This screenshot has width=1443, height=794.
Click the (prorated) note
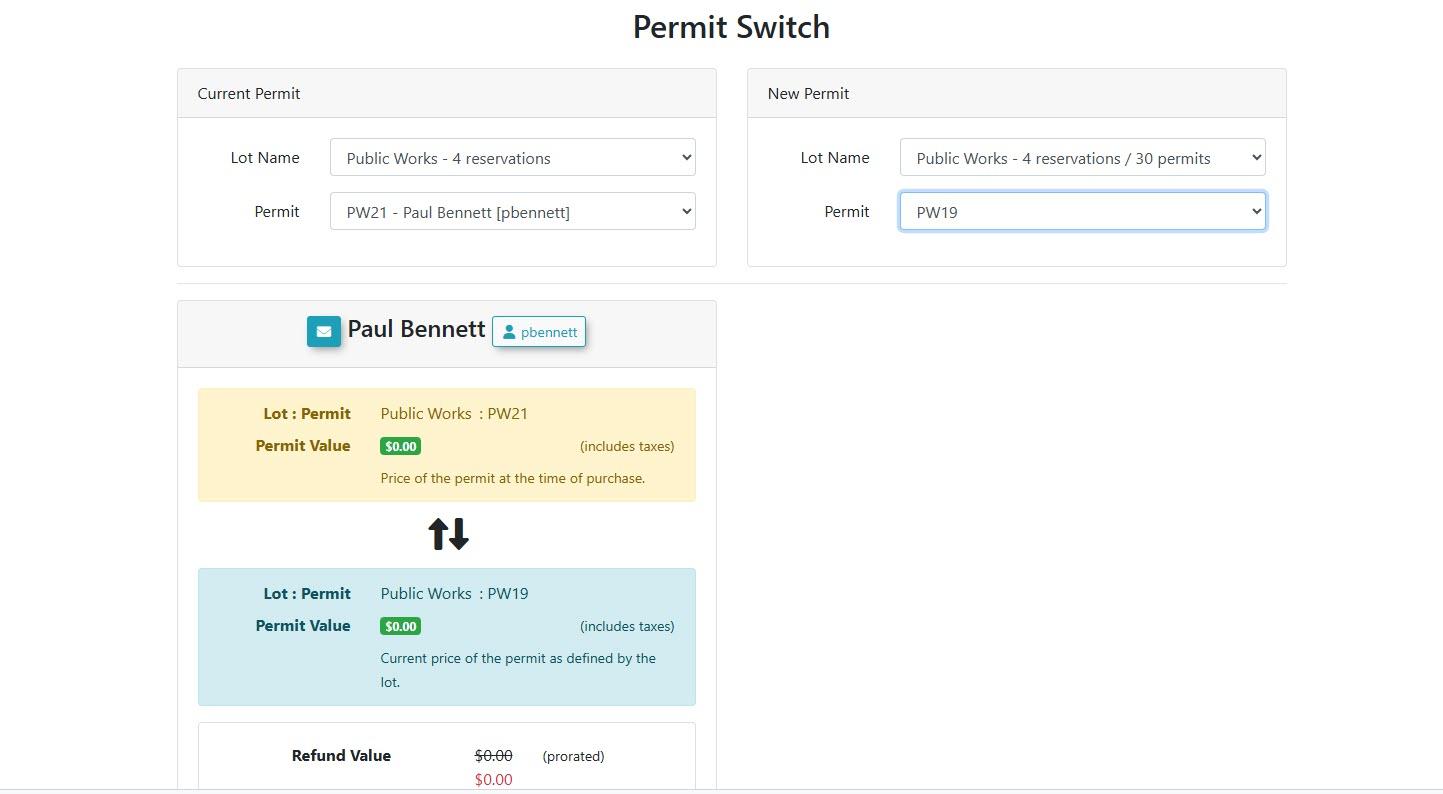click(x=573, y=757)
